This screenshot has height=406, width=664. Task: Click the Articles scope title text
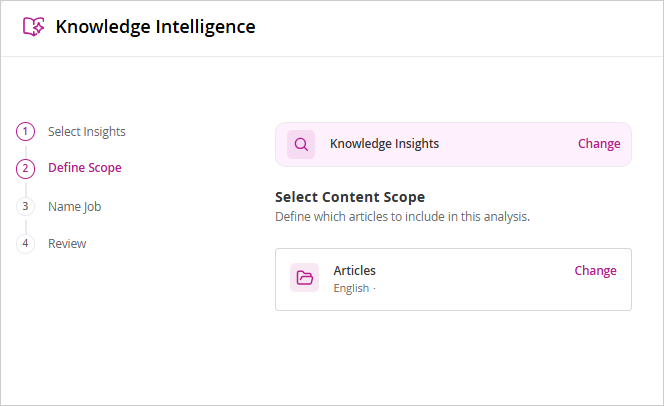[x=354, y=271]
